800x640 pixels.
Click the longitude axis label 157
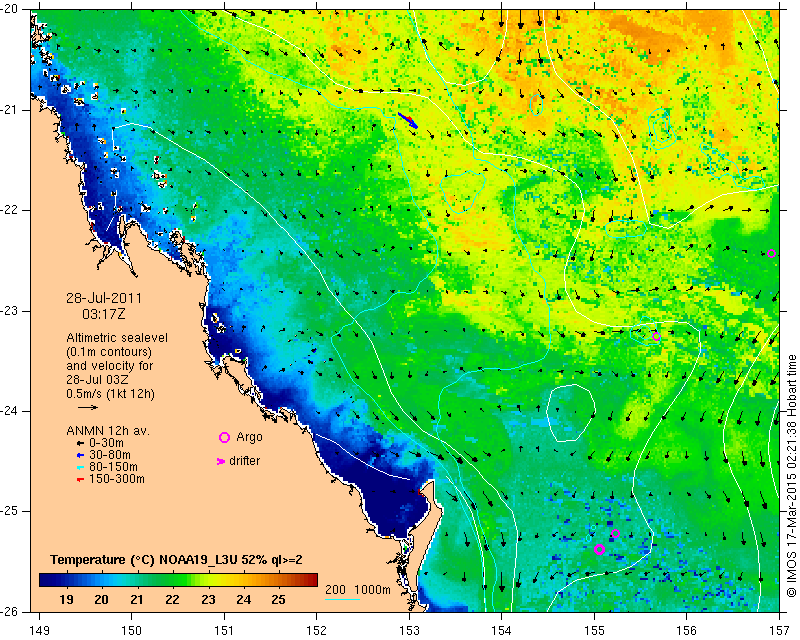click(780, 631)
